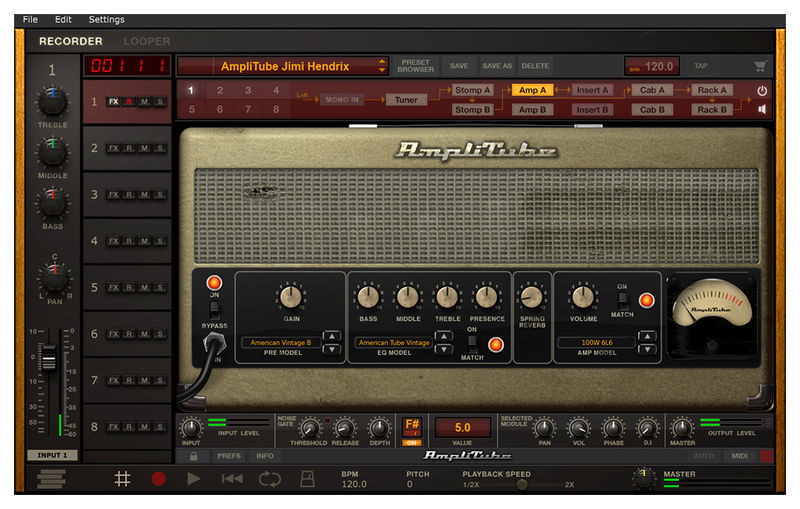Arm record R button on track 5
800x509 pixels.
(x=129, y=288)
